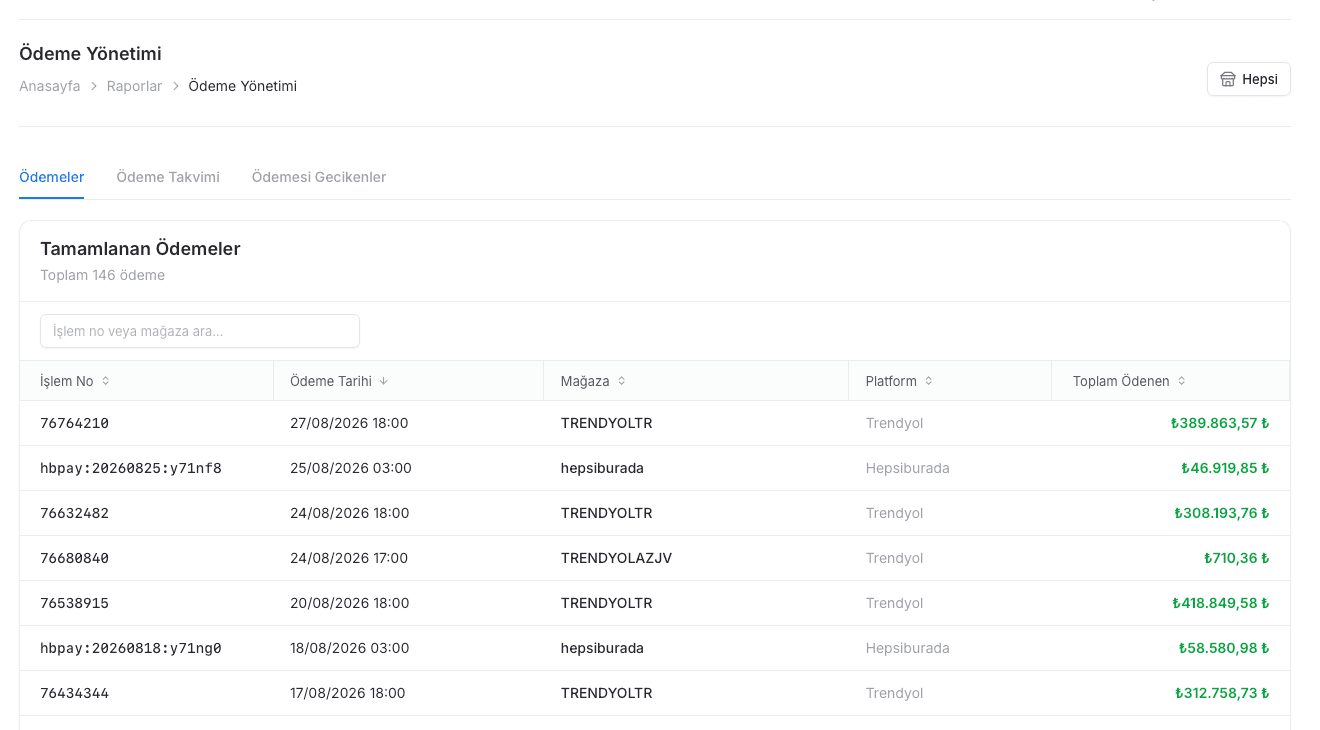Click amount ₺58.580,98
Viewport: 1320px width, 730px height.
pyautogui.click(x=1224, y=648)
